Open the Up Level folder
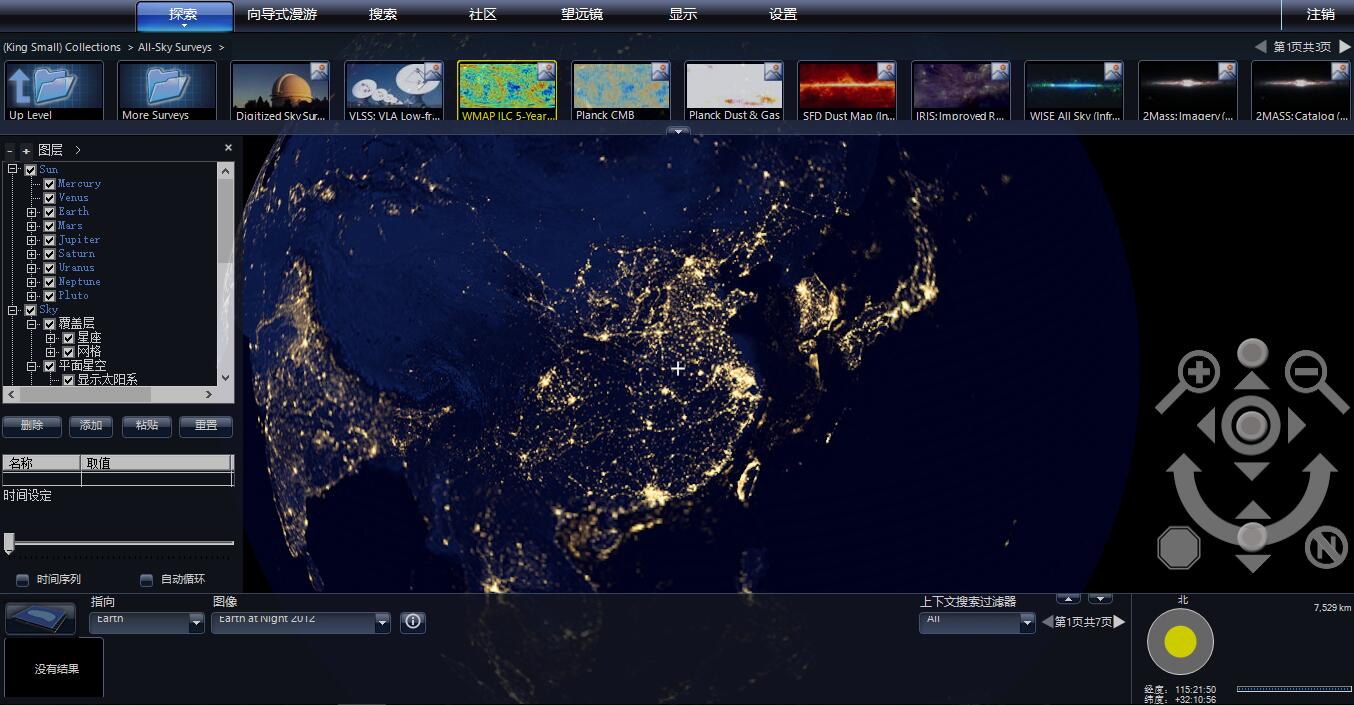This screenshot has width=1354, height=705. (x=54, y=91)
